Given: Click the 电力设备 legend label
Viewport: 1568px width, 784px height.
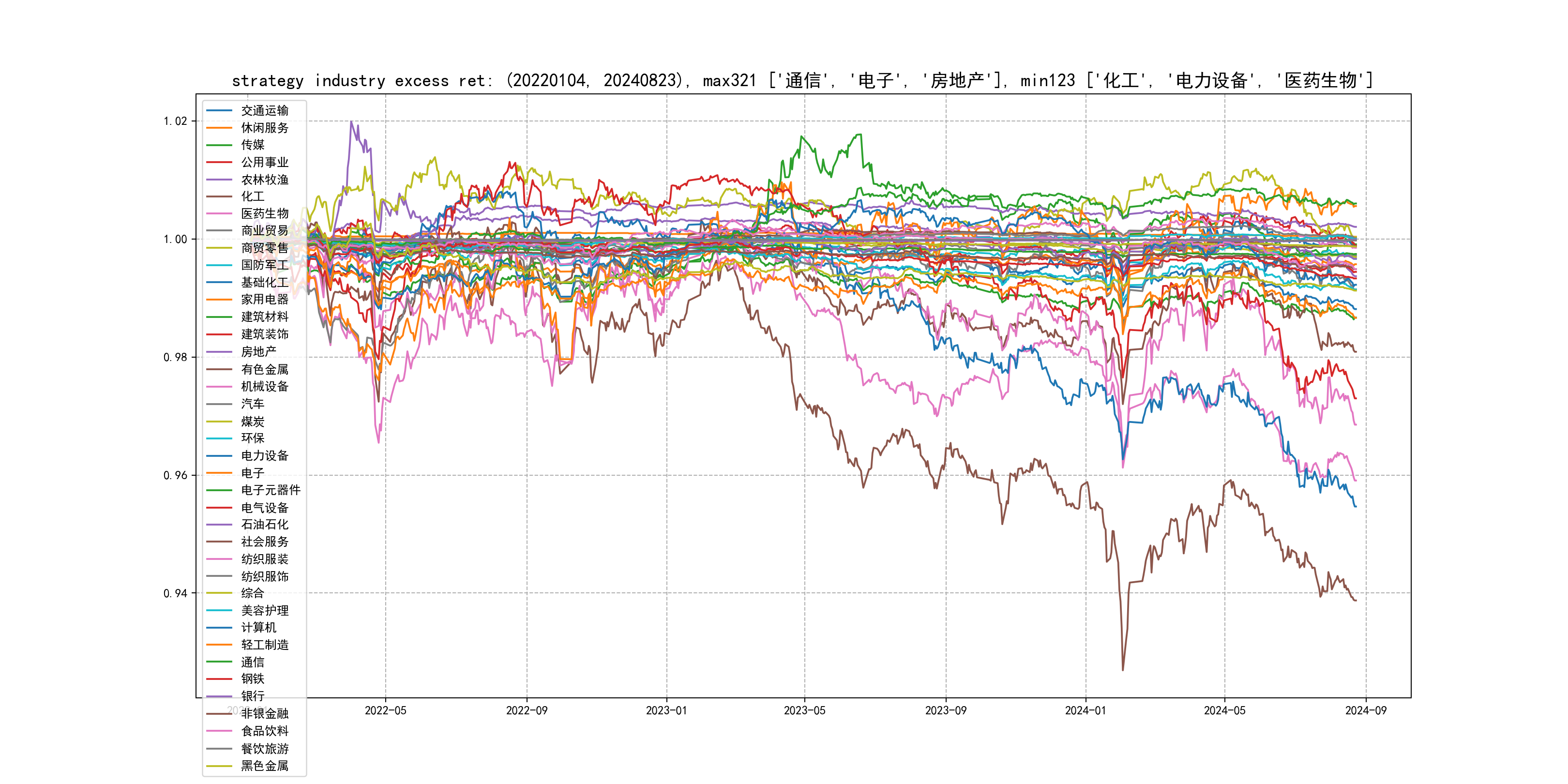Looking at the screenshot, I should (x=264, y=455).
